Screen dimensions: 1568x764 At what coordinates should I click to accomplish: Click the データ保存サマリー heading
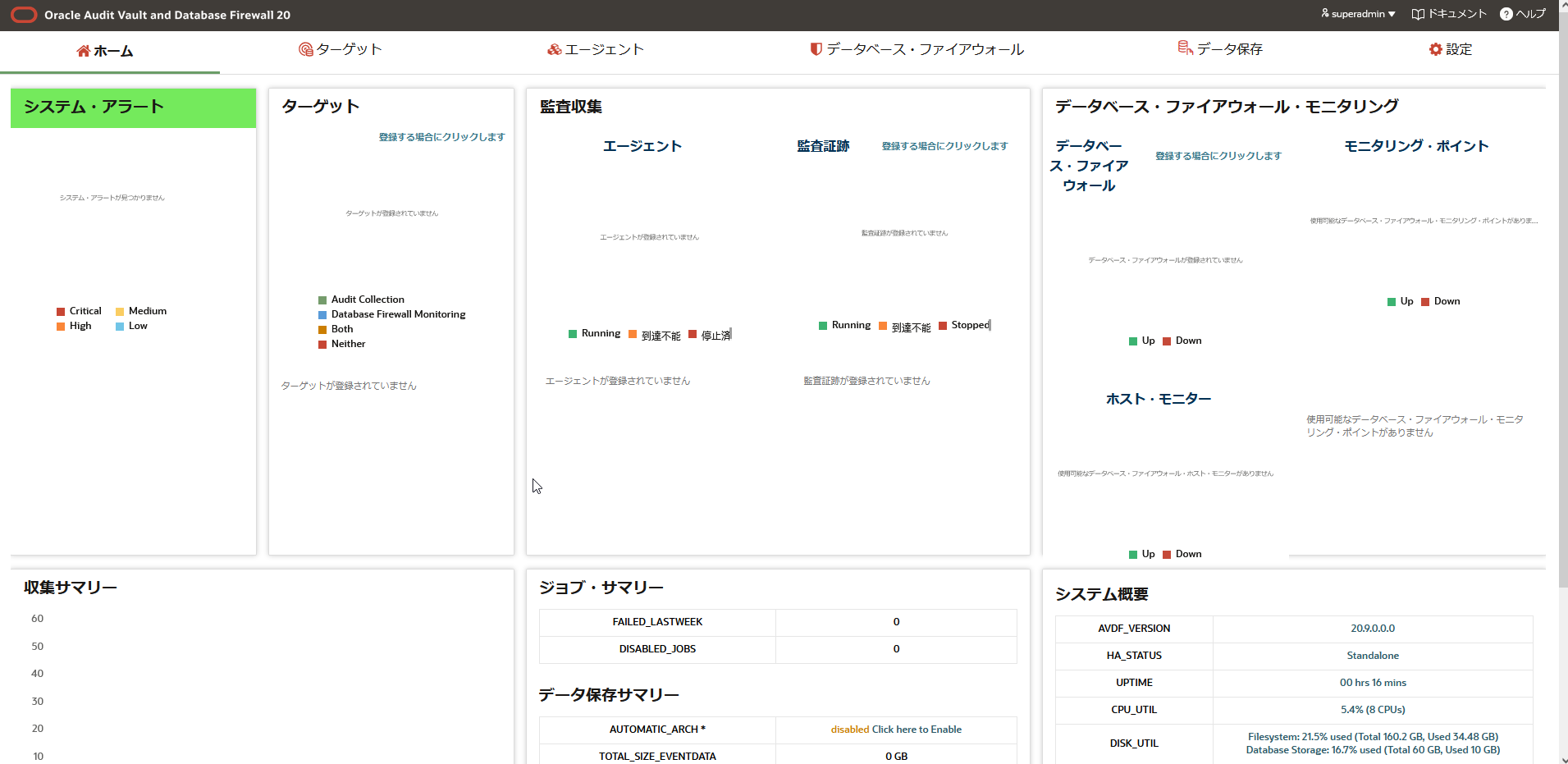pyautogui.click(x=609, y=695)
